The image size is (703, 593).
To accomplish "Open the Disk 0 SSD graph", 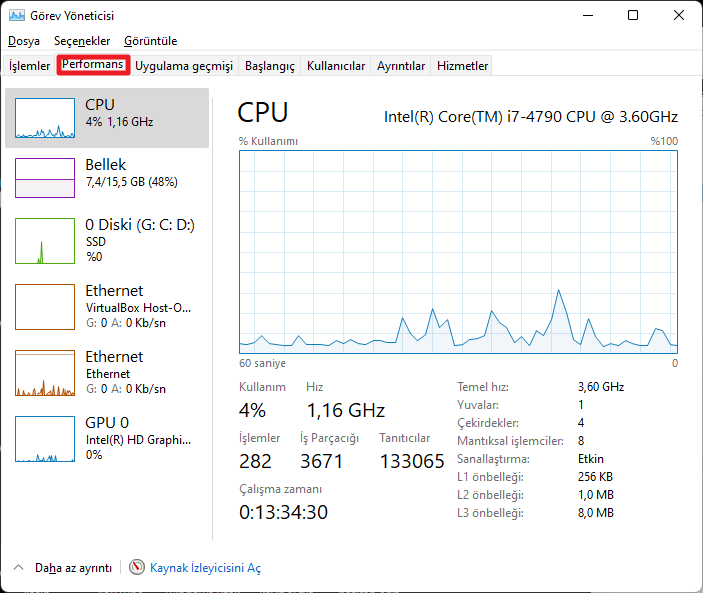I will tap(45, 241).
